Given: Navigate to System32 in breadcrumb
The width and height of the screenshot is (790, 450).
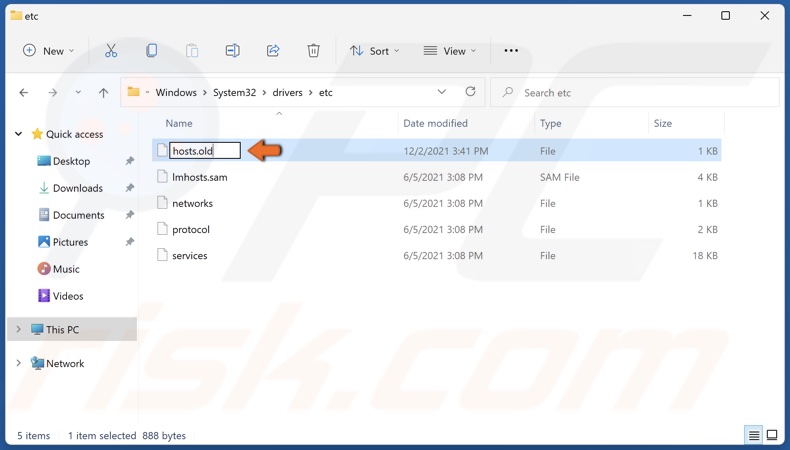Looking at the screenshot, I should click(234, 93).
